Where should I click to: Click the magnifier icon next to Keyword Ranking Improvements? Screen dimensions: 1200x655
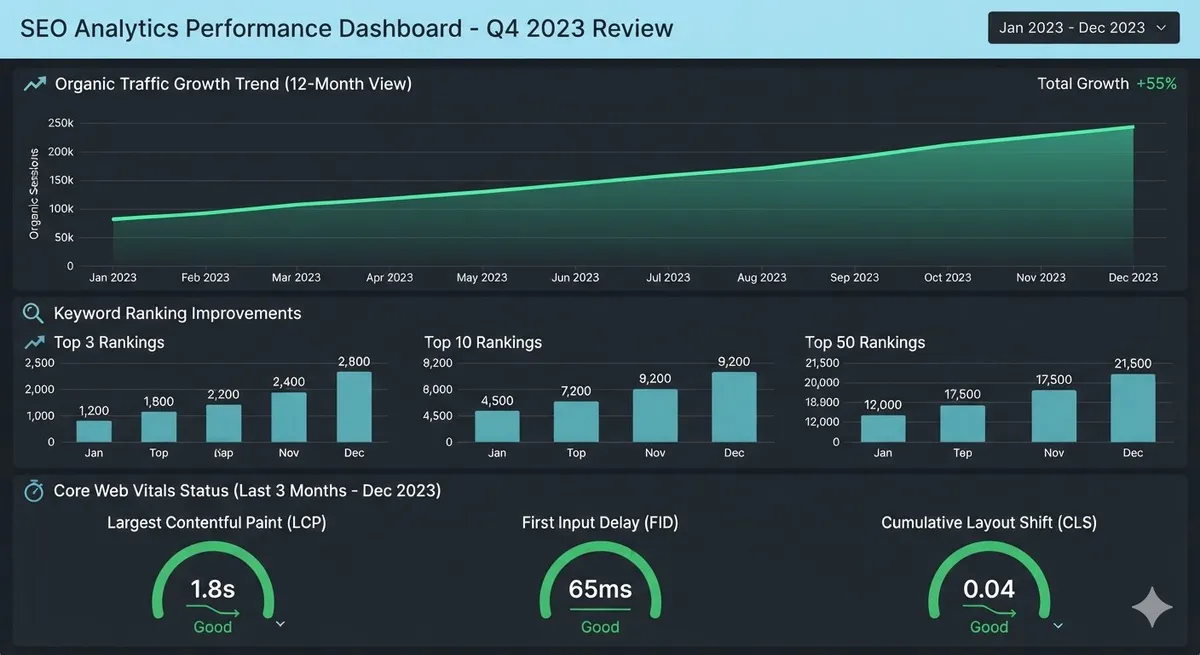[33, 313]
